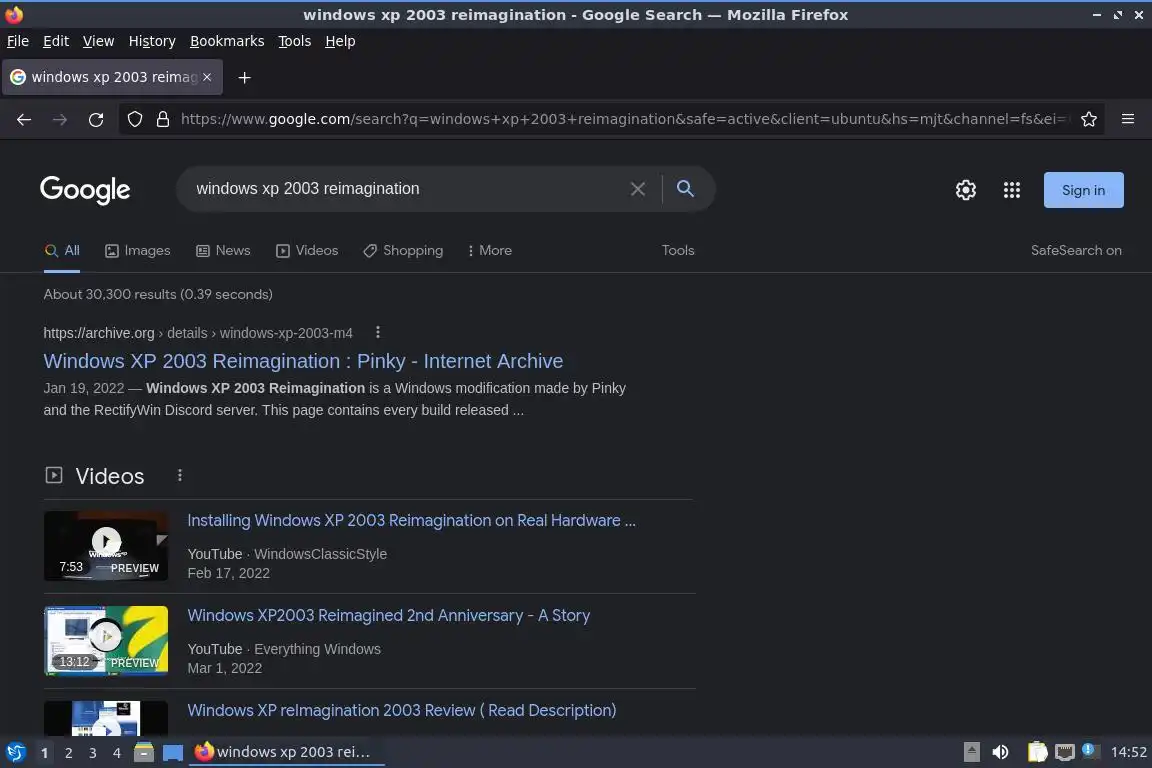Viewport: 1152px width, 768px height.
Task: Open the taskbar start menu icon
Action: point(15,752)
